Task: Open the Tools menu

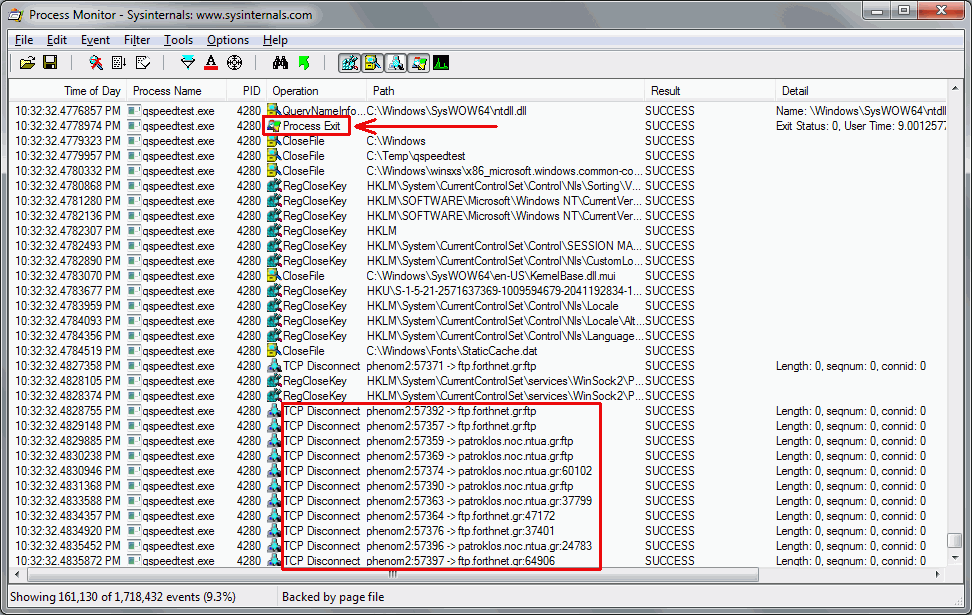Action: point(178,40)
